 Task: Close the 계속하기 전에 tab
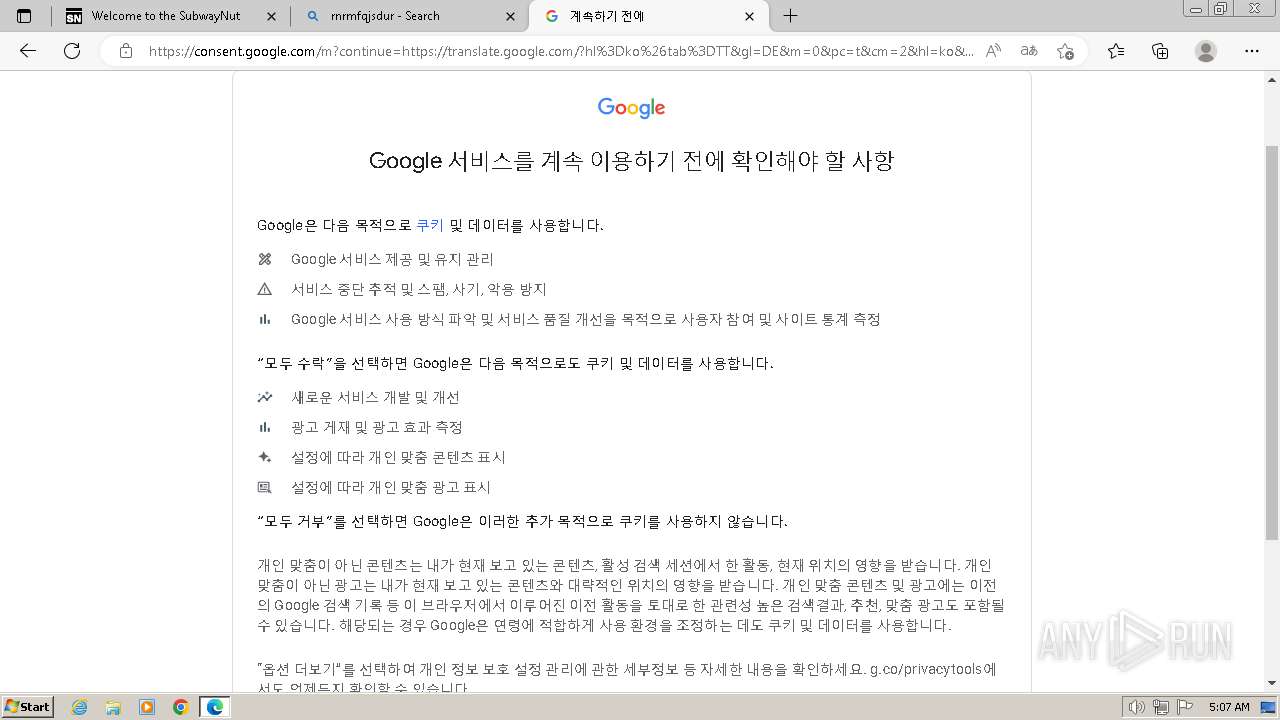coord(750,16)
